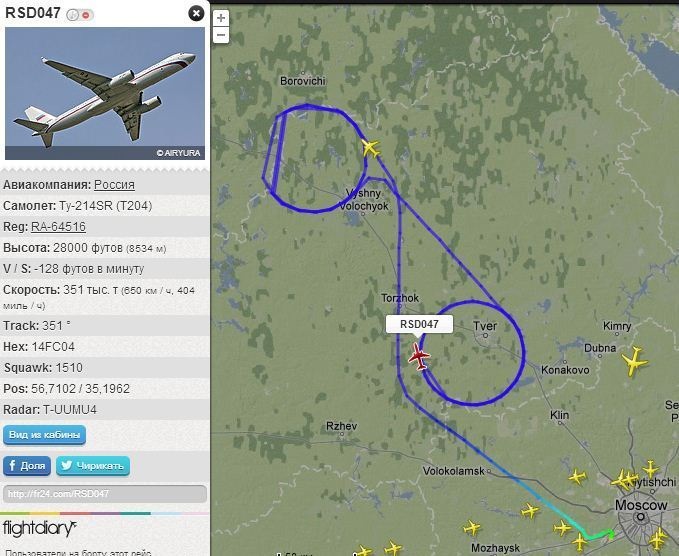The width and height of the screenshot is (679, 556).
Task: Open the Tu-214 aircraft photo
Action: [x=105, y=94]
